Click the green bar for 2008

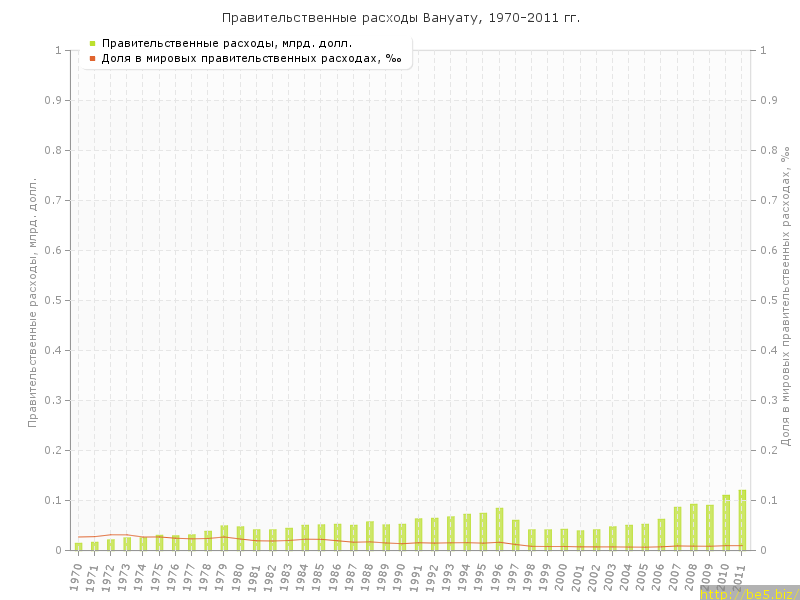click(693, 527)
